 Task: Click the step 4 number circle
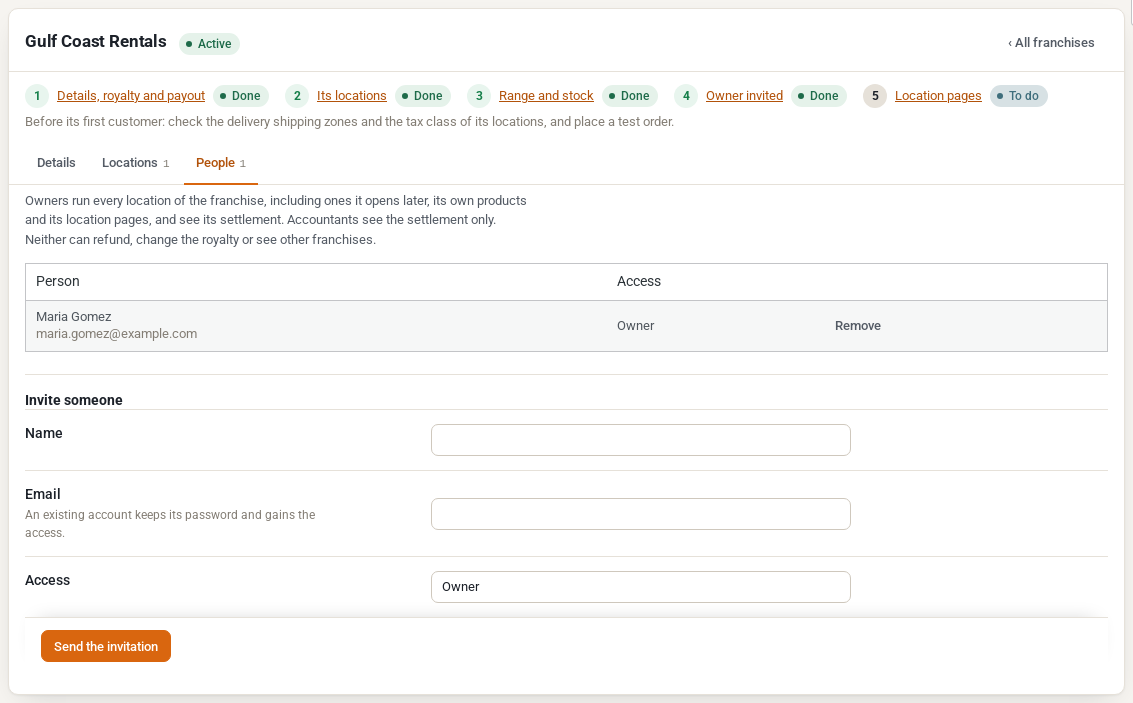pyautogui.click(x=686, y=95)
